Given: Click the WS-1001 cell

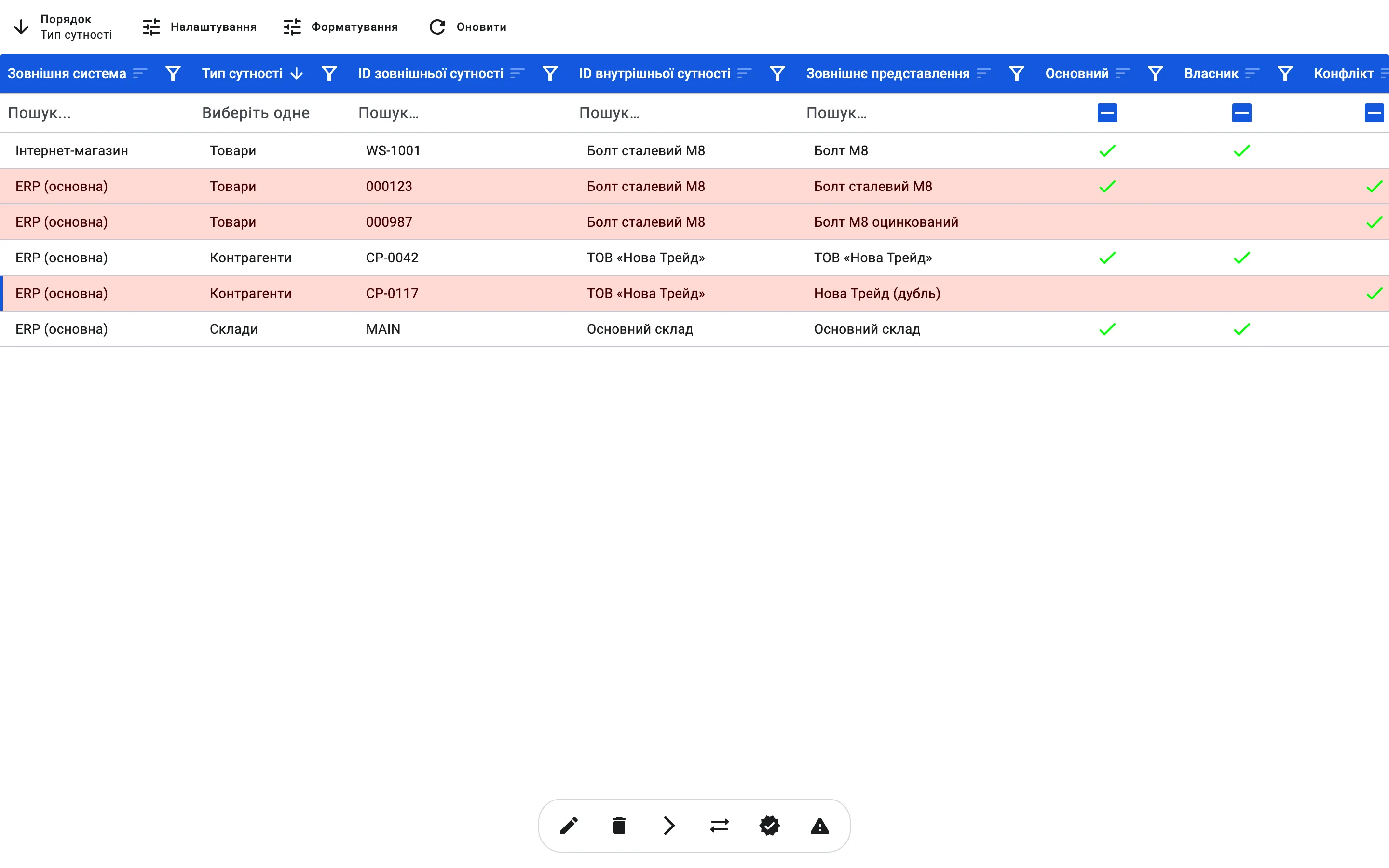Looking at the screenshot, I should point(393,150).
